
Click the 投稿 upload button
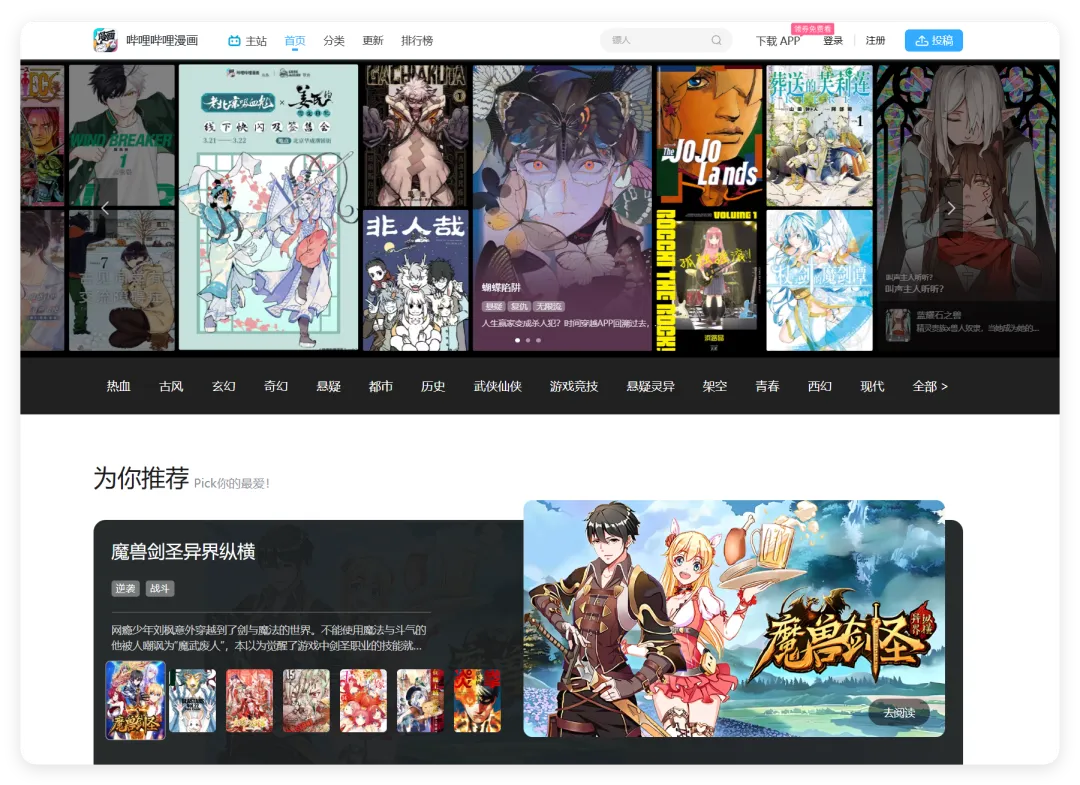[933, 41]
